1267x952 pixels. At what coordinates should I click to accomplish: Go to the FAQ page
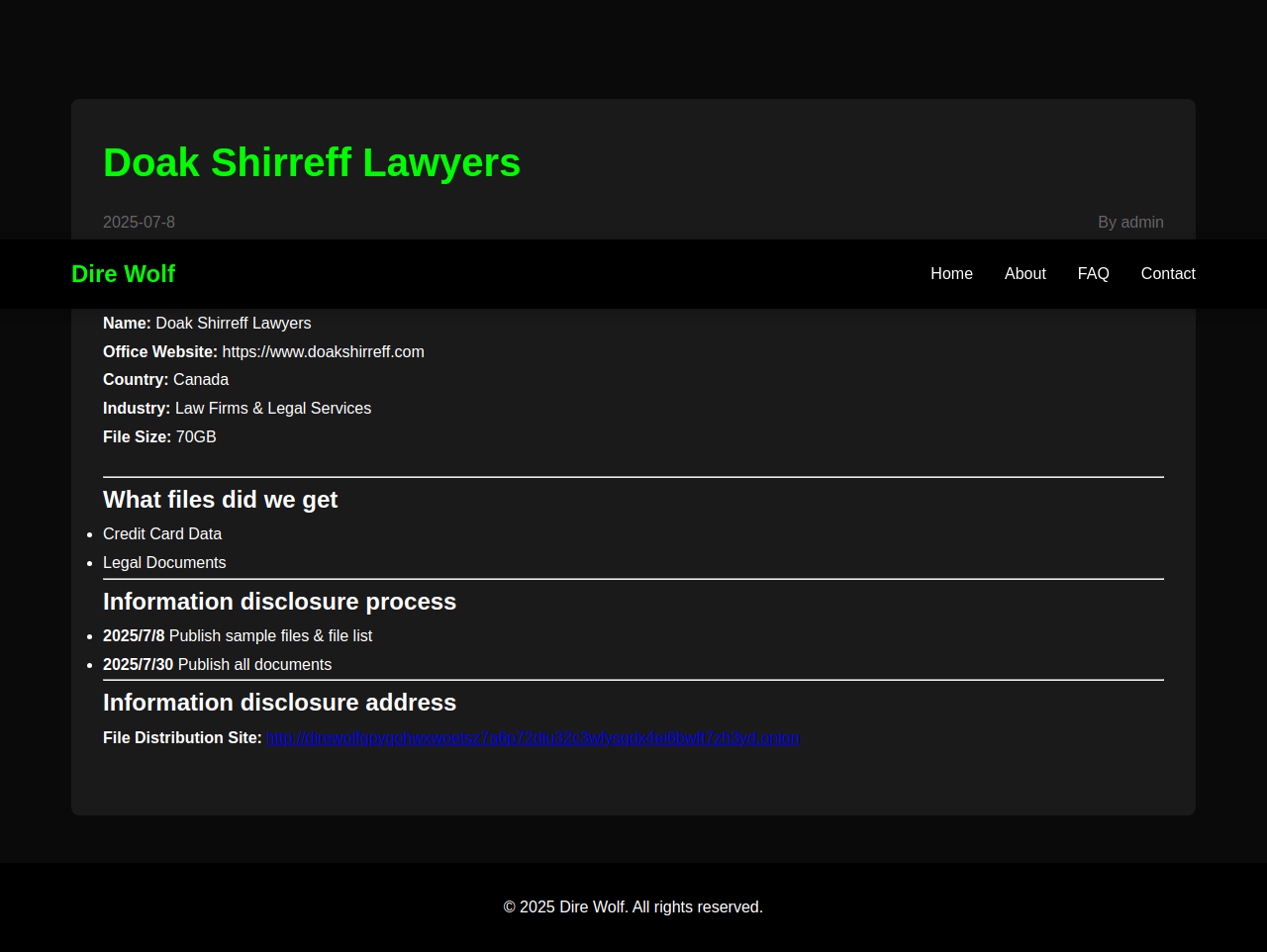(1093, 274)
